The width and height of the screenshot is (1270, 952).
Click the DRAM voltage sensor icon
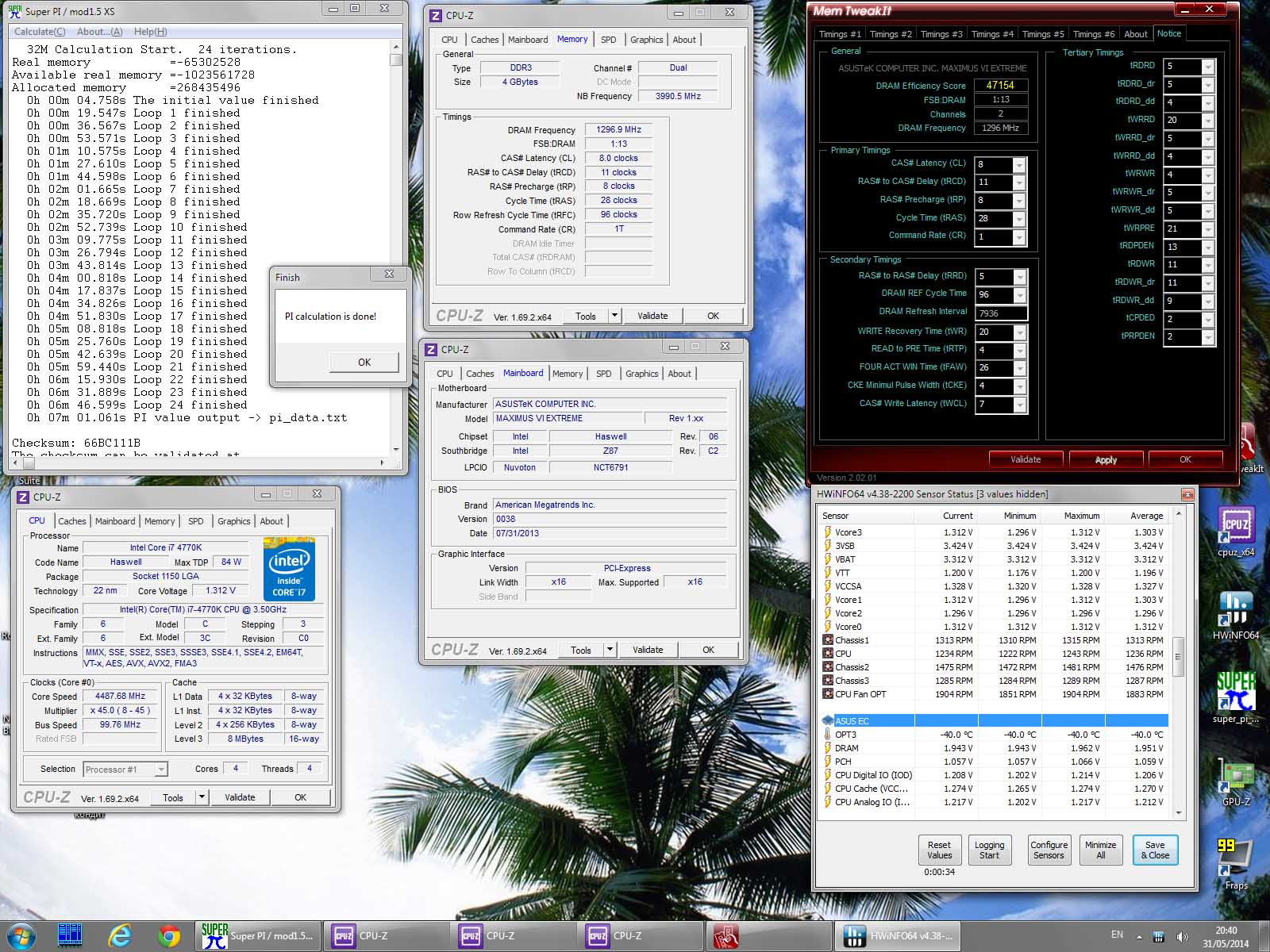click(x=828, y=748)
